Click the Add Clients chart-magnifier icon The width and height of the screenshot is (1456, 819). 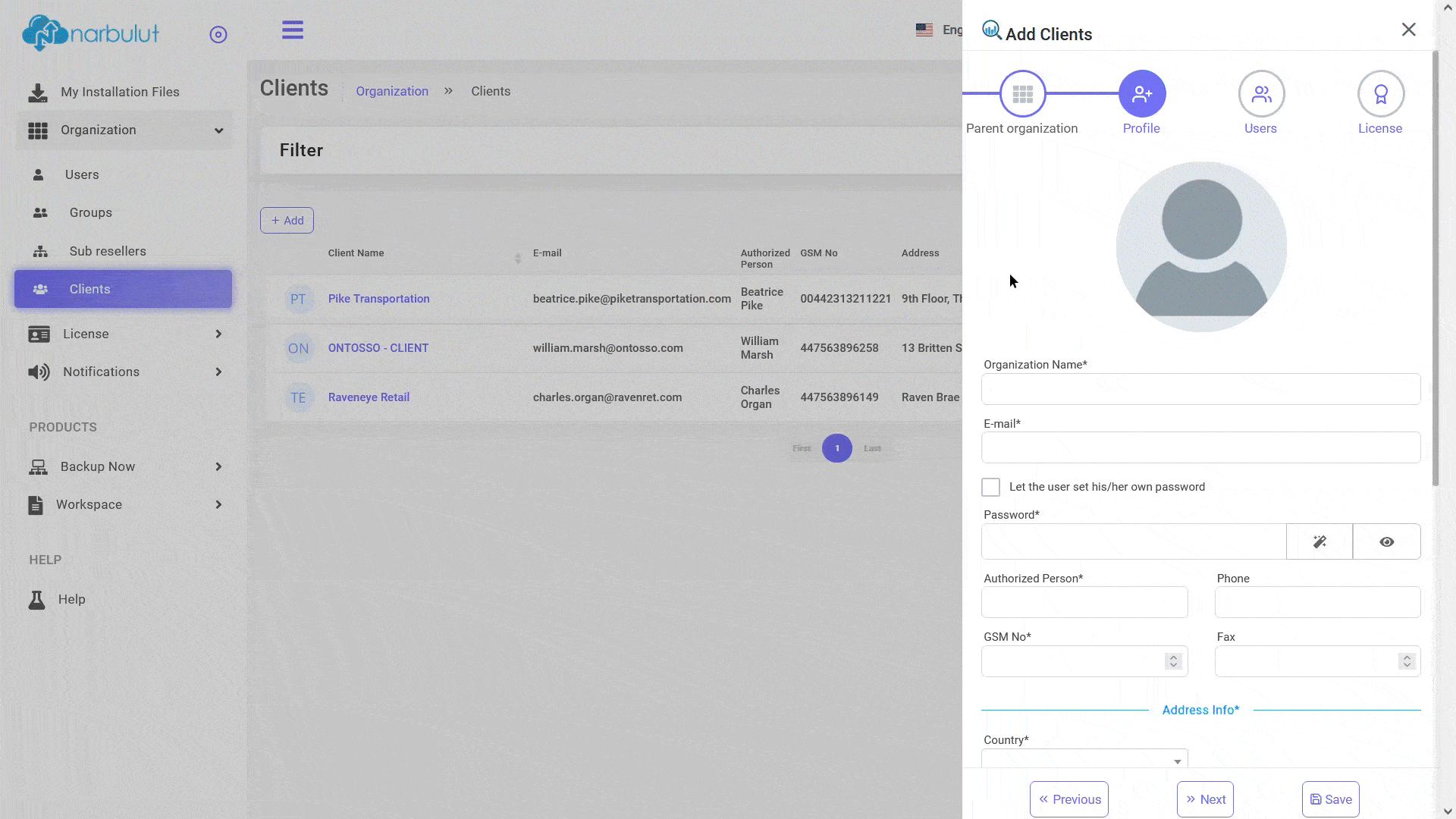click(x=992, y=30)
